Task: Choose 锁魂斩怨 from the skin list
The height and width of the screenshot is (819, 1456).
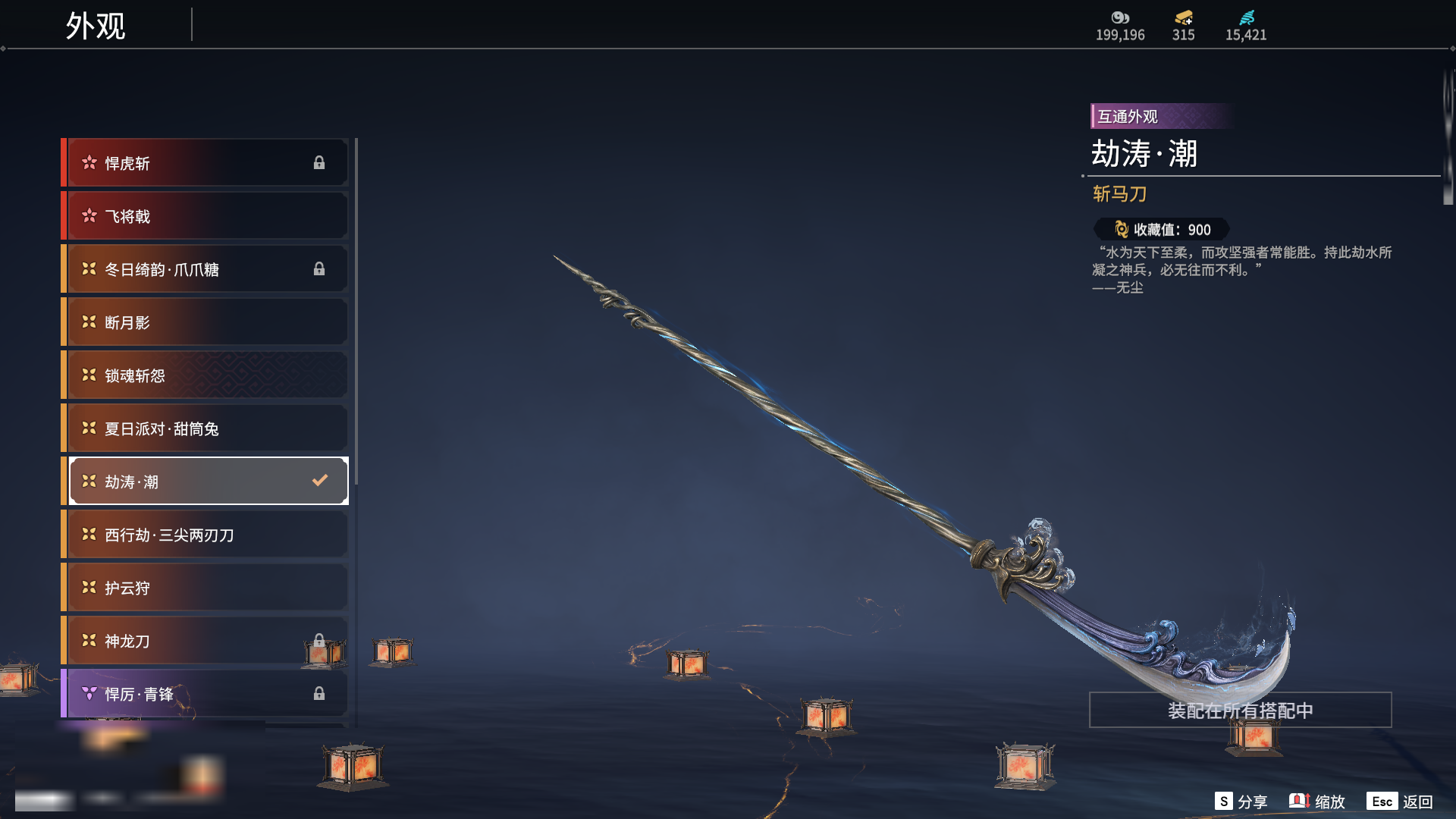Action: pyautogui.click(x=205, y=375)
